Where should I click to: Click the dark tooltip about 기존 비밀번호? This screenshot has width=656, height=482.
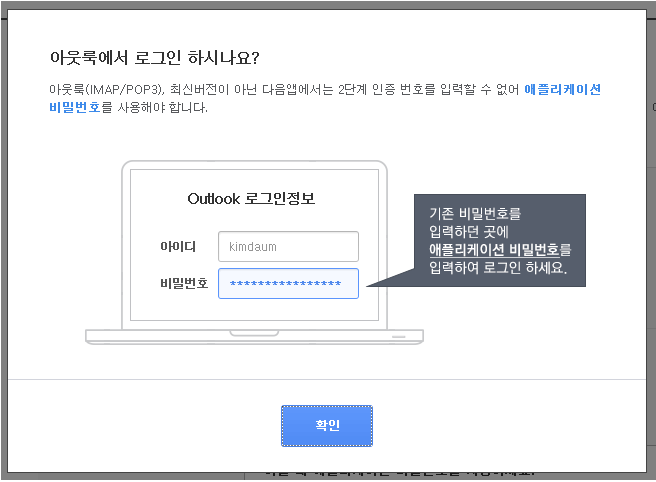[500, 240]
